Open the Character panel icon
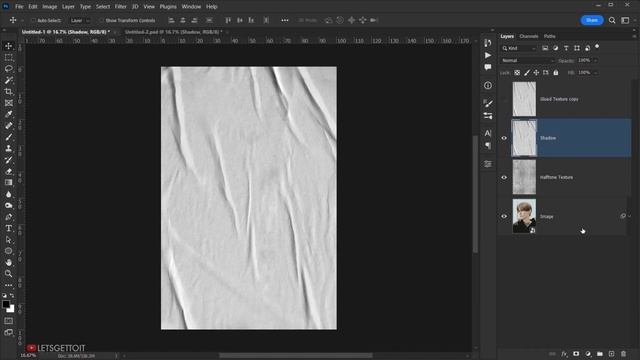Viewport: 640px width, 360px height. (x=488, y=133)
